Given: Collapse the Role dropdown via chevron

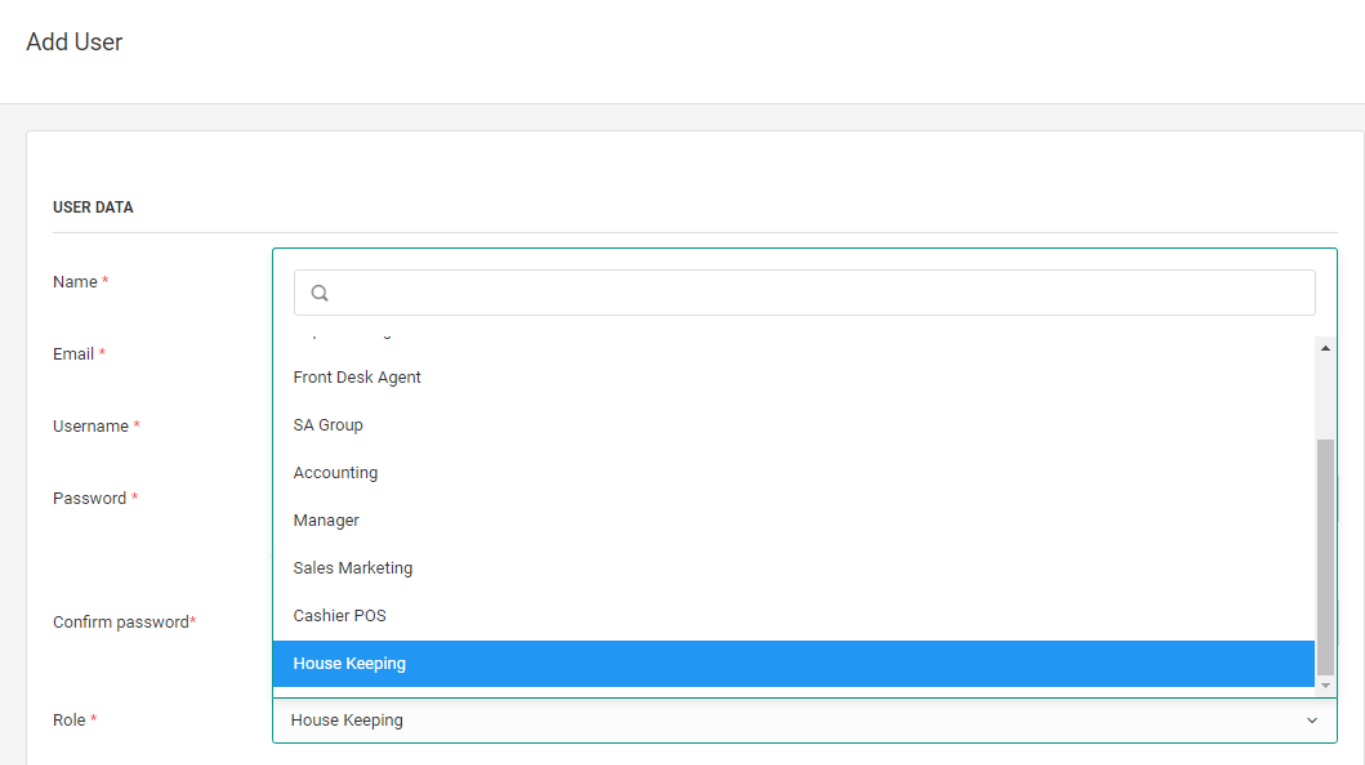Looking at the screenshot, I should [1312, 721].
